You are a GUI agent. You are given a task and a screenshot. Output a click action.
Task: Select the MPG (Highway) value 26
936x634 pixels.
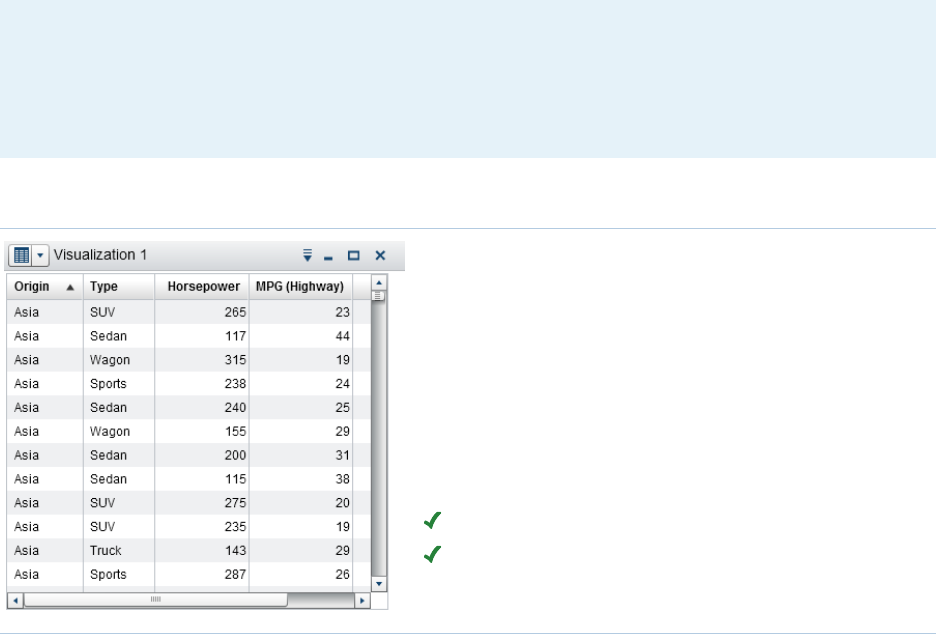coord(343,575)
